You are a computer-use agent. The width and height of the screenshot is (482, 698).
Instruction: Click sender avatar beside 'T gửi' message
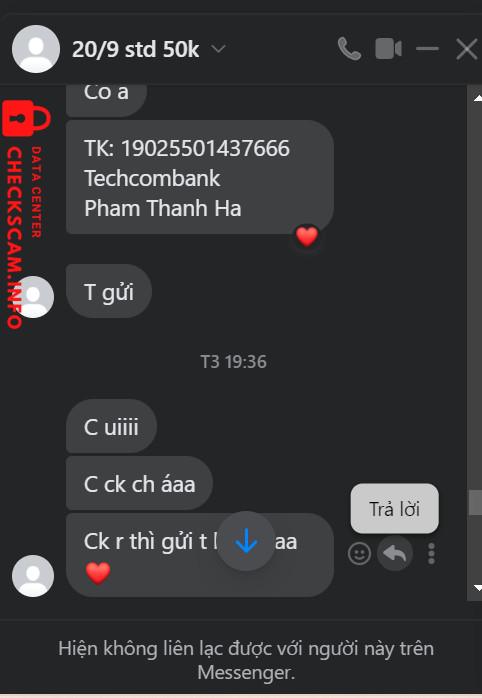[x=33, y=297]
